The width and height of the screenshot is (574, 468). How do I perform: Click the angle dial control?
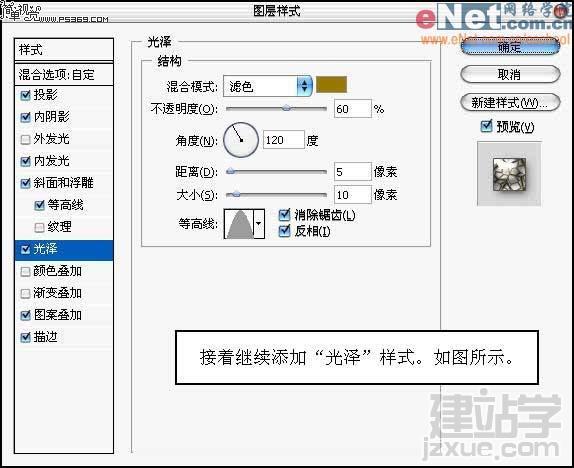point(241,140)
